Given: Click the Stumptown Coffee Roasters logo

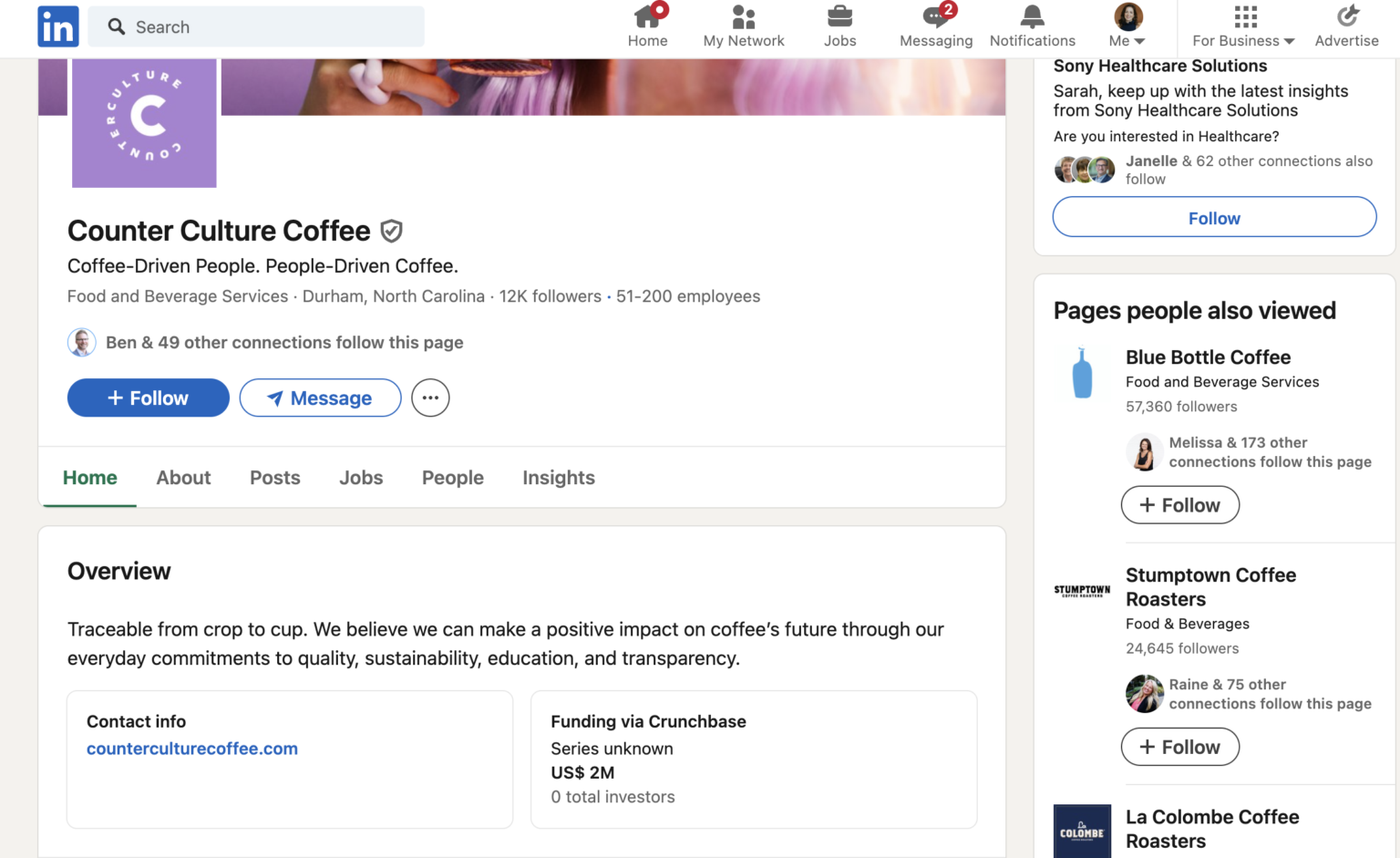Looking at the screenshot, I should pos(1082,589).
